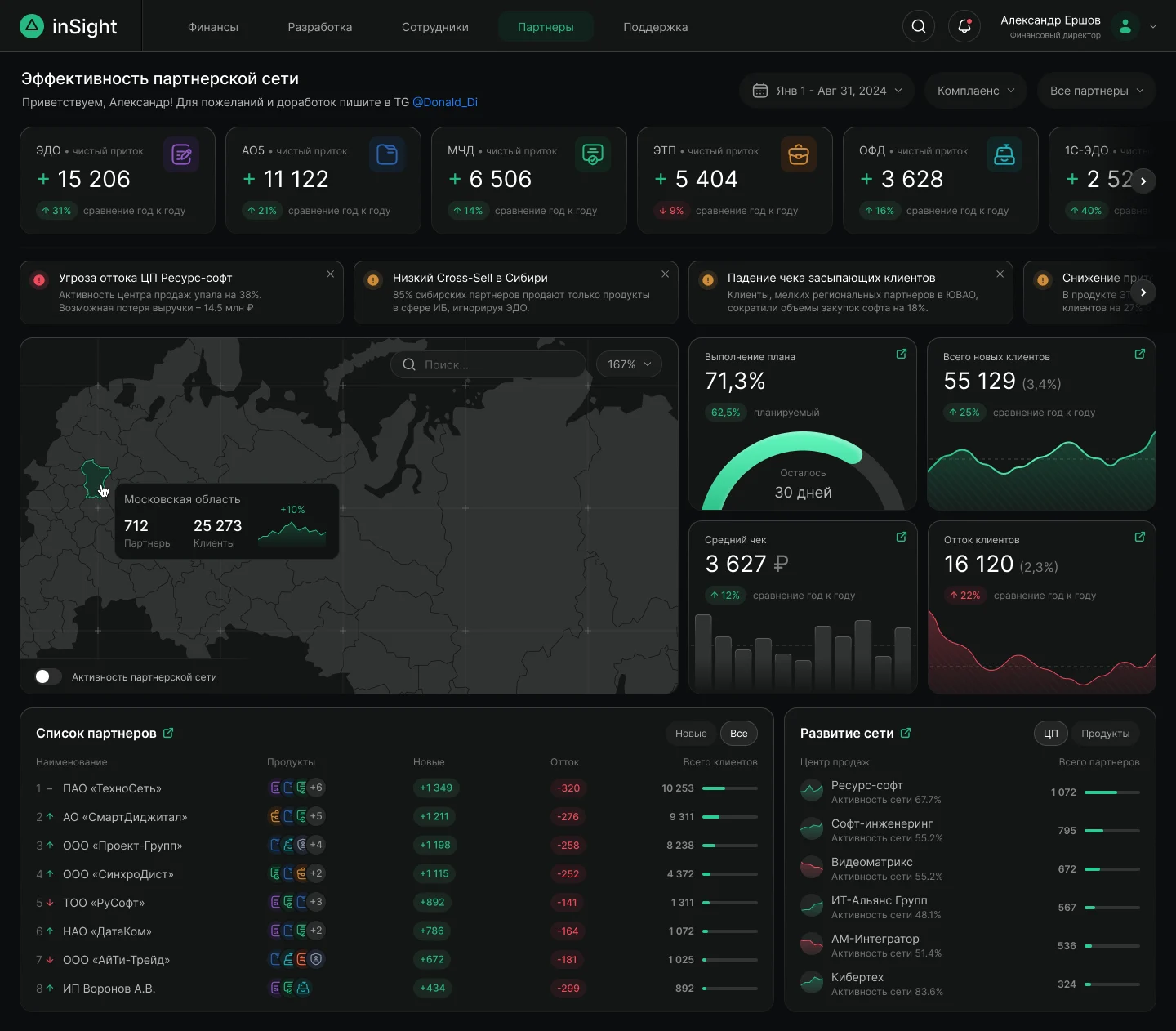Click the map search field

click(488, 364)
